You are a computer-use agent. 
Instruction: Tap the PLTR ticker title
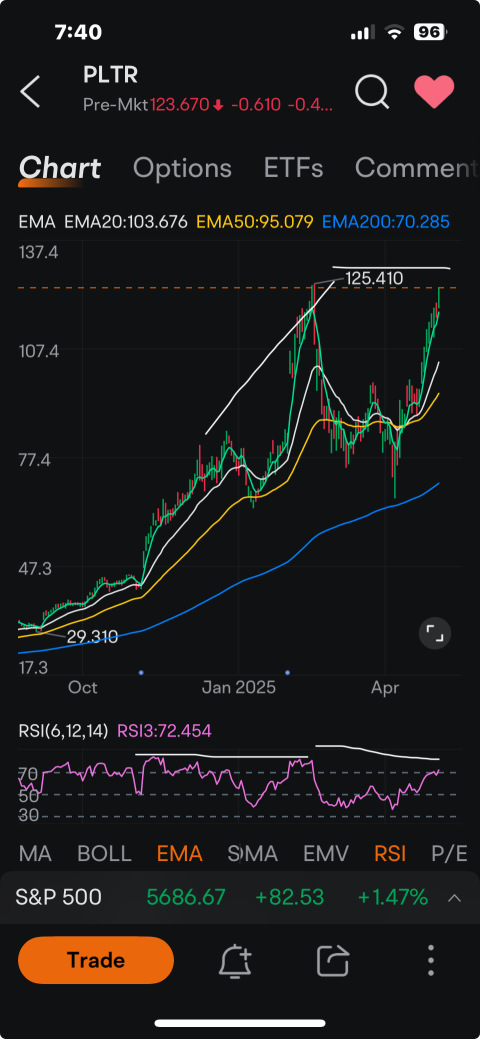pos(111,75)
